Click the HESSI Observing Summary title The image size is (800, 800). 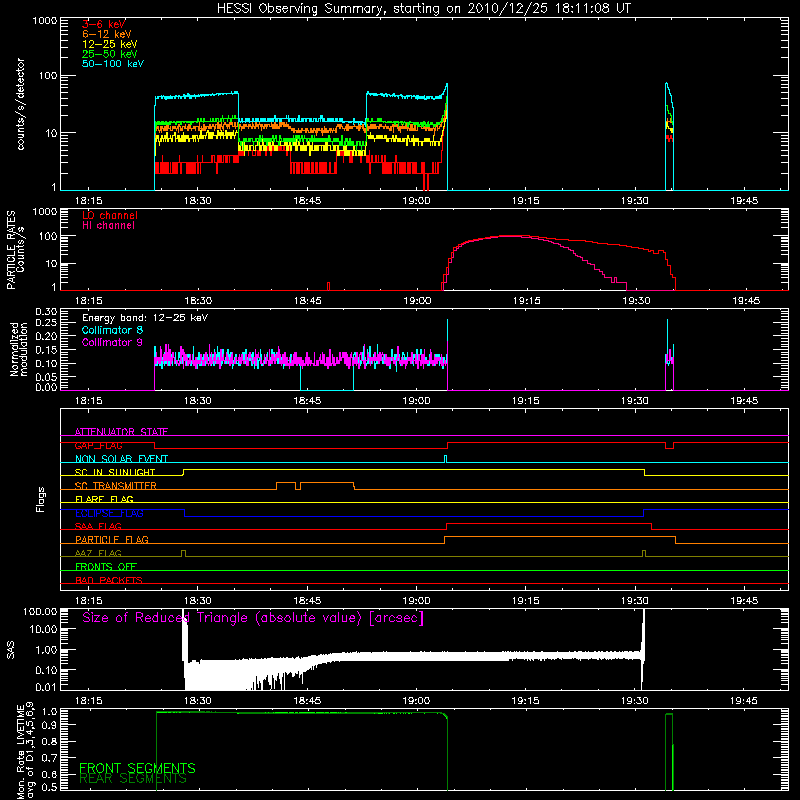click(x=423, y=9)
